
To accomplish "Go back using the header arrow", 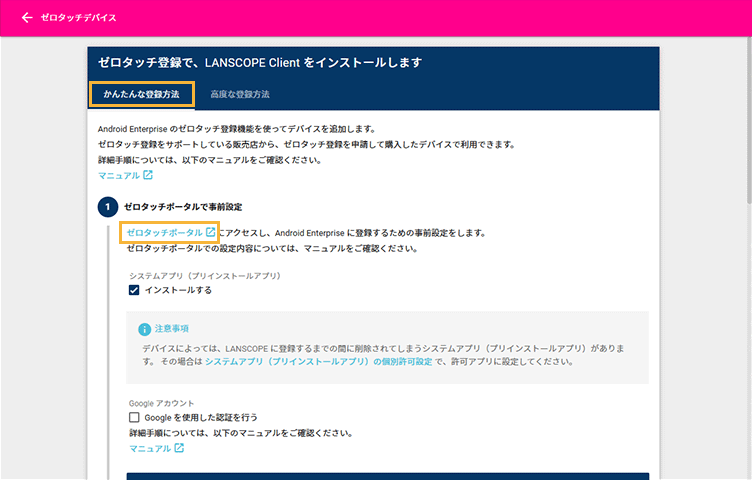I will pos(27,18).
